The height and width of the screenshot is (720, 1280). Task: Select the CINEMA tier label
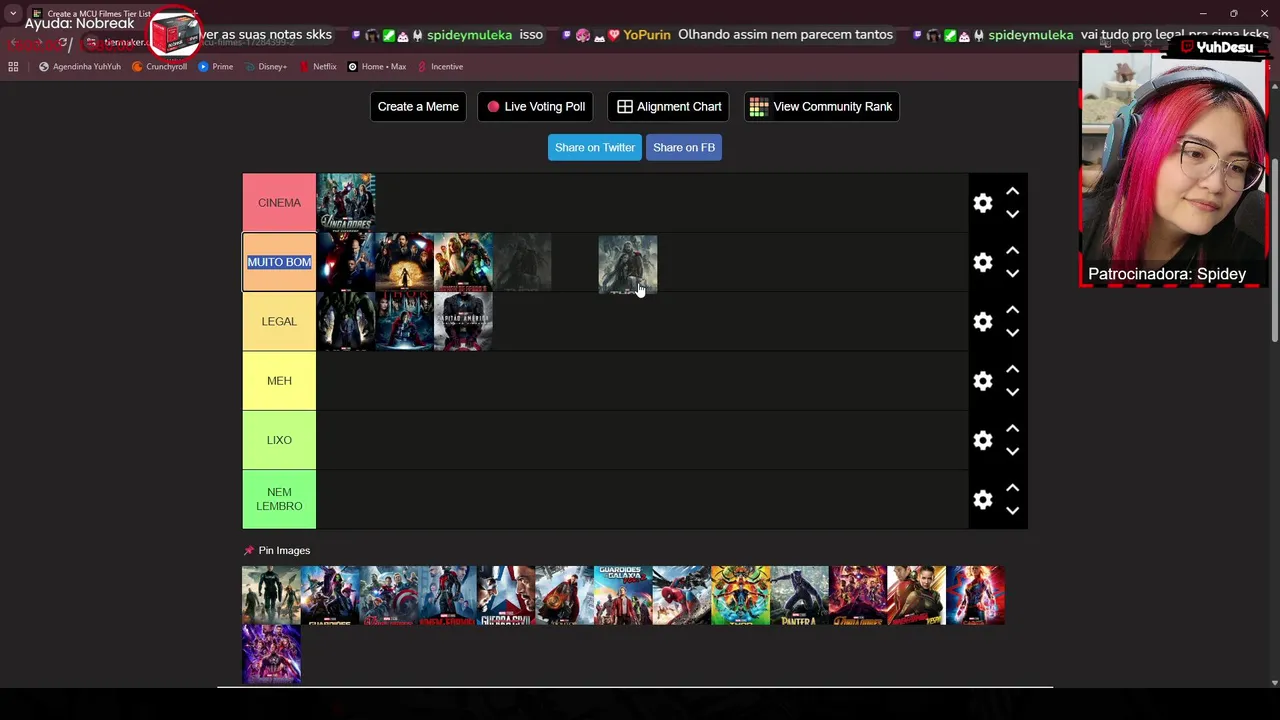click(279, 203)
